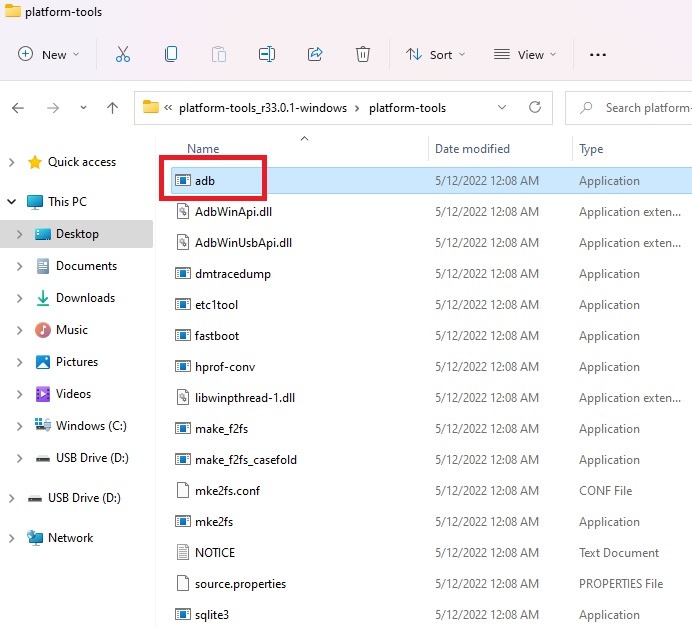Viewport: 692px width, 628px height.
Task: Expand the Windows (C:) tree node
Action: [x=19, y=426]
